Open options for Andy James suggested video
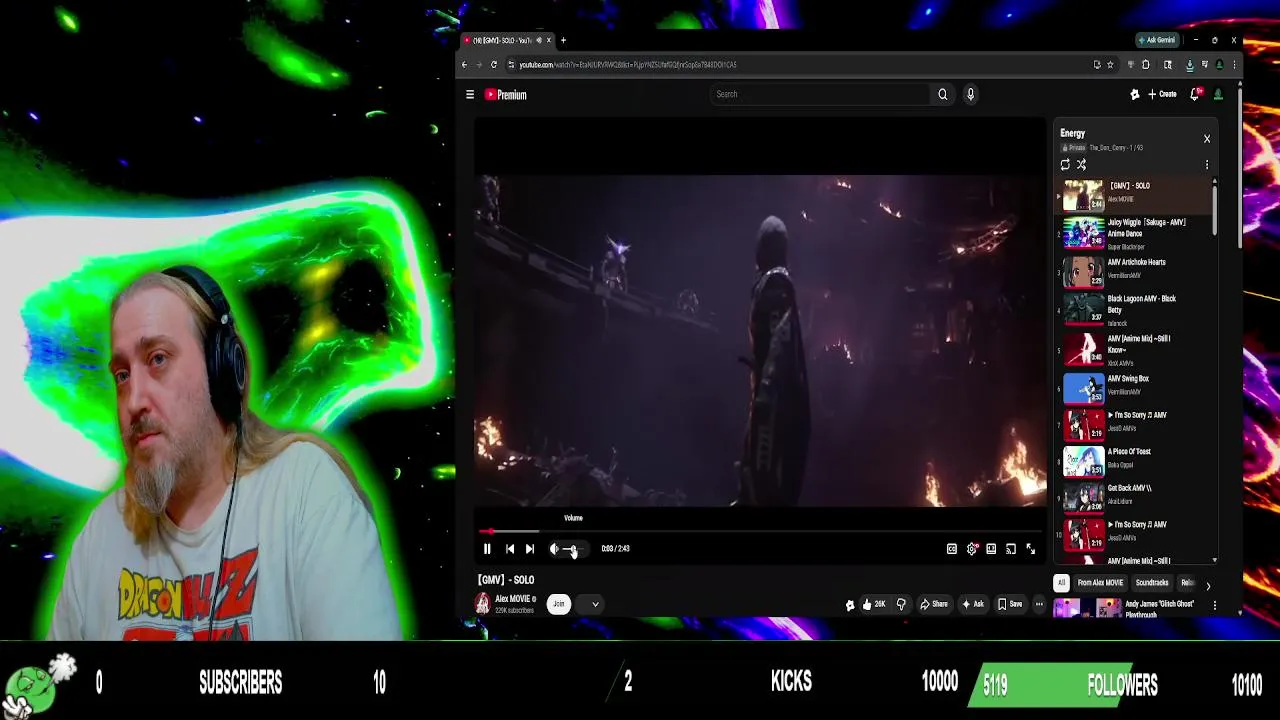This screenshot has width=1280, height=720. pos(1215,605)
